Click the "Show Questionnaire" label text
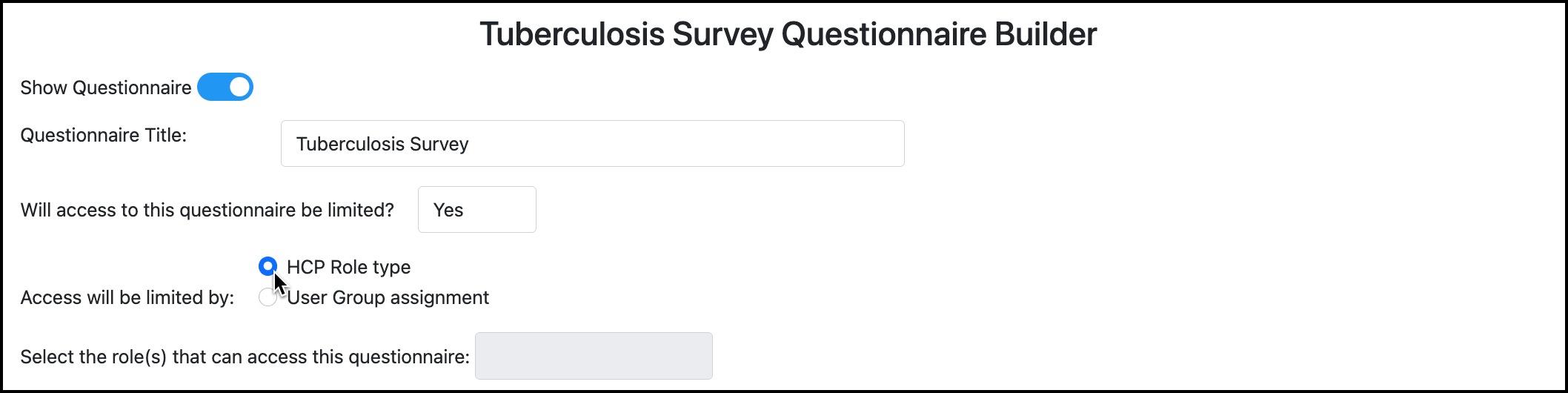Image resolution: width=1568 pixels, height=393 pixels. 106,87
